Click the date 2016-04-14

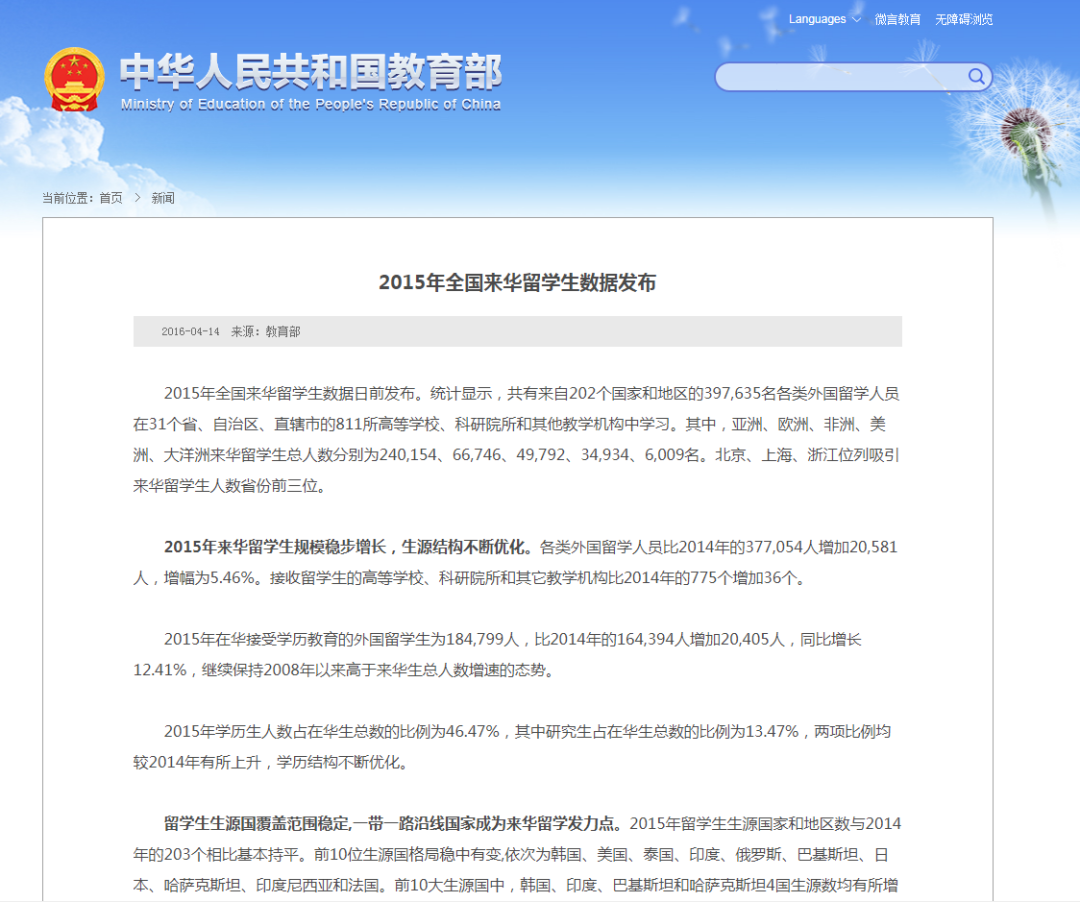tap(190, 332)
